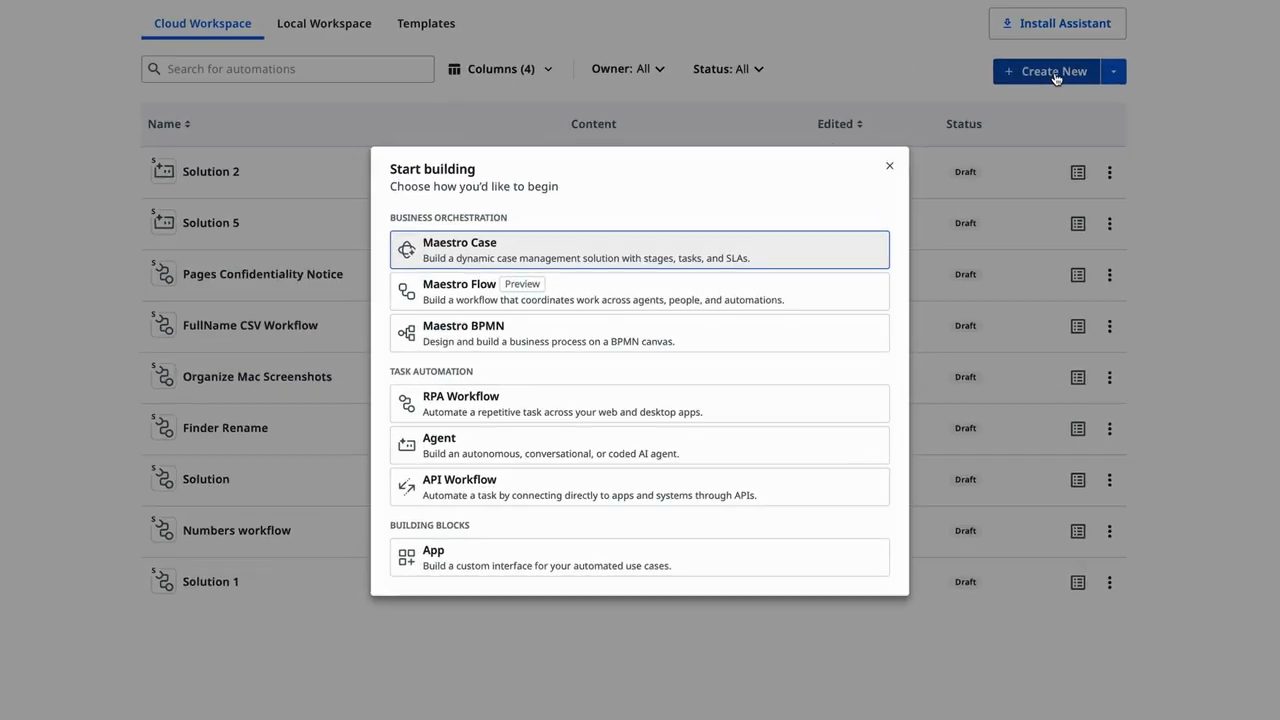The width and height of the screenshot is (1280, 720).
Task: Open details panel icon for Solution 1
Action: click(x=1078, y=582)
